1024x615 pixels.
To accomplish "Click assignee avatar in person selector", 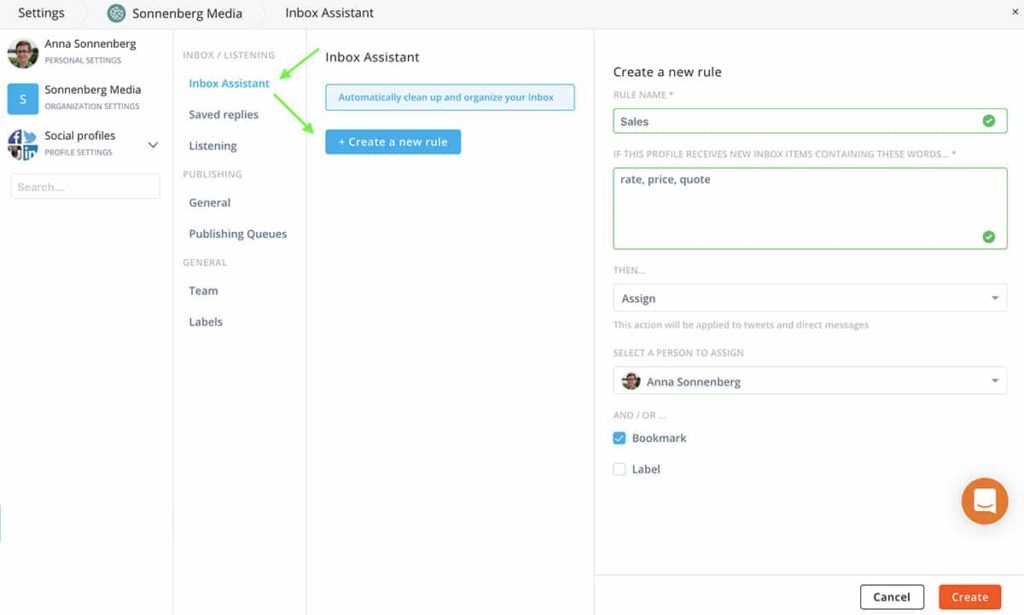I will (631, 381).
